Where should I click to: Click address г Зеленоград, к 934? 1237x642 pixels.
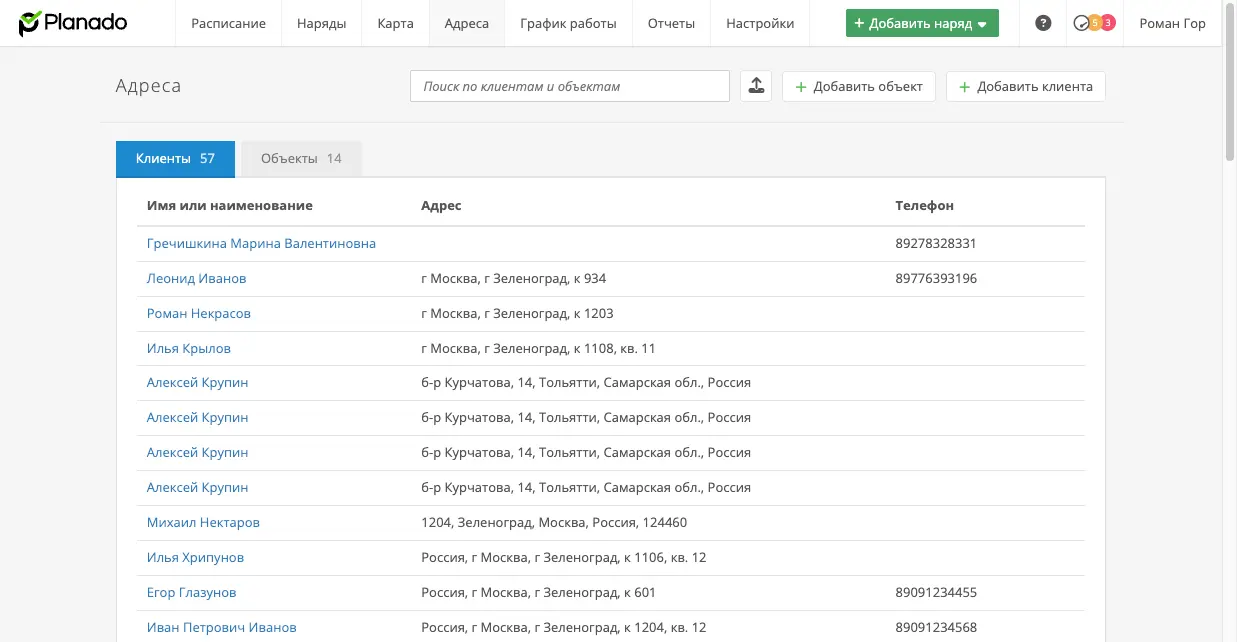click(x=513, y=278)
